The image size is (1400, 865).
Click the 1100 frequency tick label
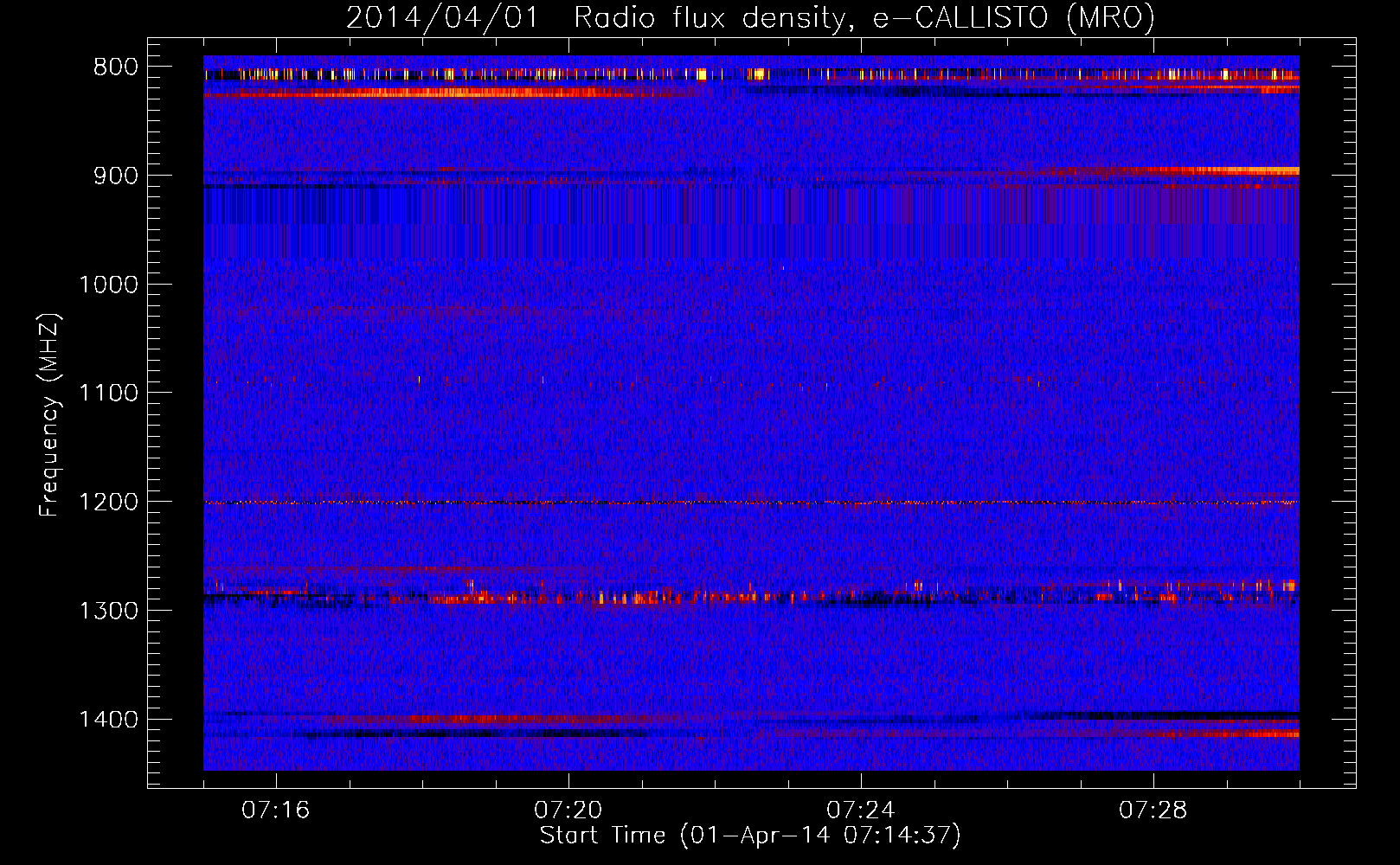tap(108, 394)
